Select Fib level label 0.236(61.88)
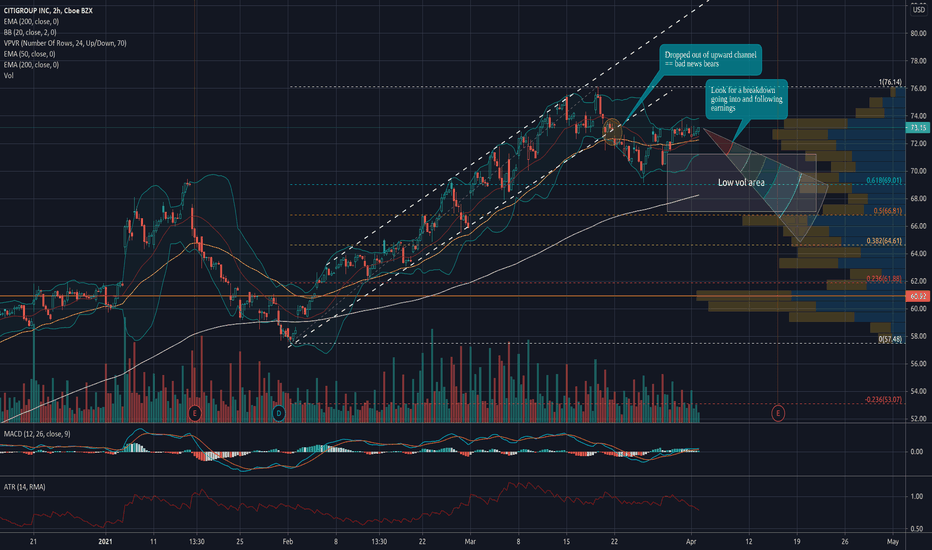The width and height of the screenshot is (932, 550). pos(884,278)
